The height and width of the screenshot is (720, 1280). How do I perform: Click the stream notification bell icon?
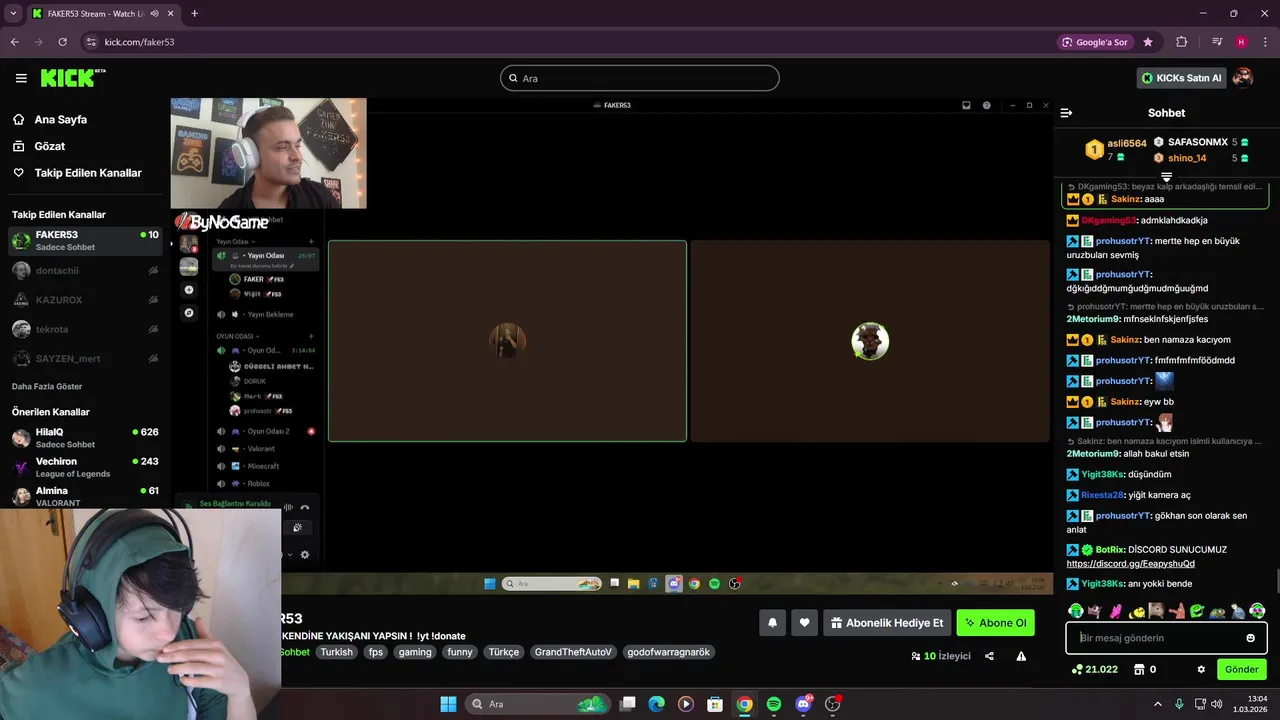[x=772, y=623]
